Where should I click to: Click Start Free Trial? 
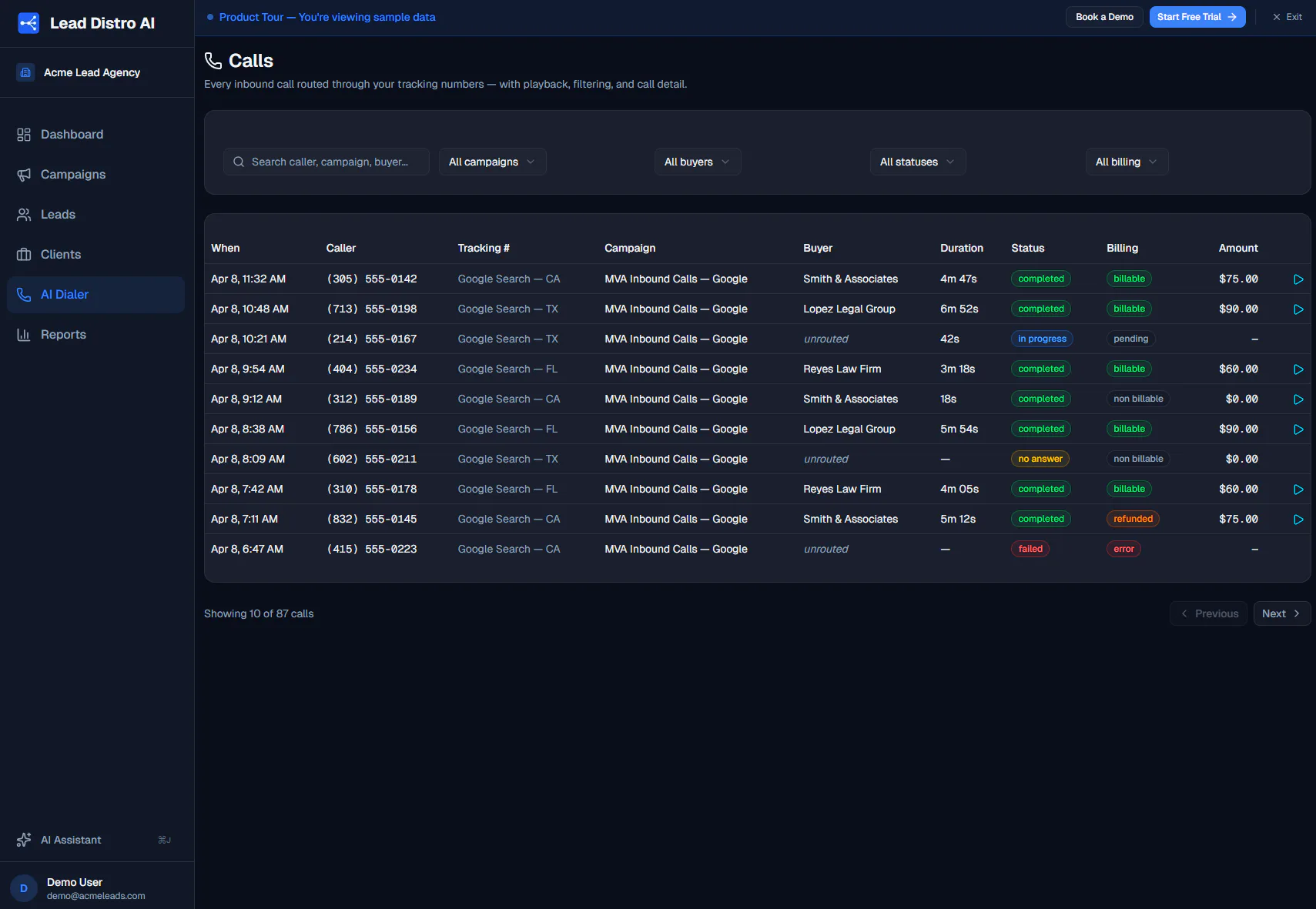(x=1197, y=17)
